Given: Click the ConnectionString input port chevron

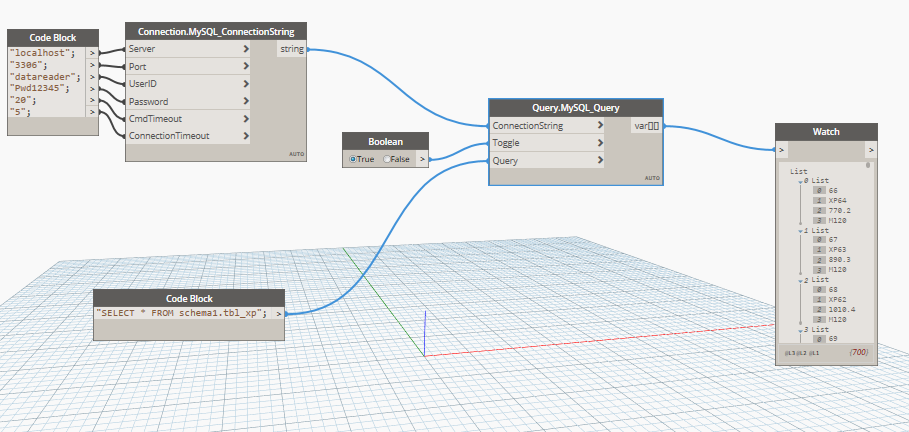Looking at the screenshot, I should click(x=600, y=125).
